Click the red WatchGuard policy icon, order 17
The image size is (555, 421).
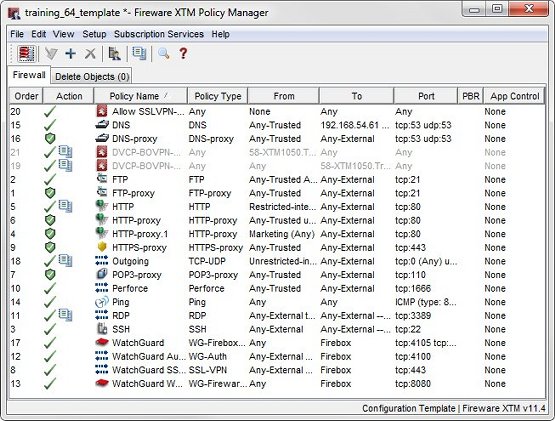pyautogui.click(x=102, y=342)
